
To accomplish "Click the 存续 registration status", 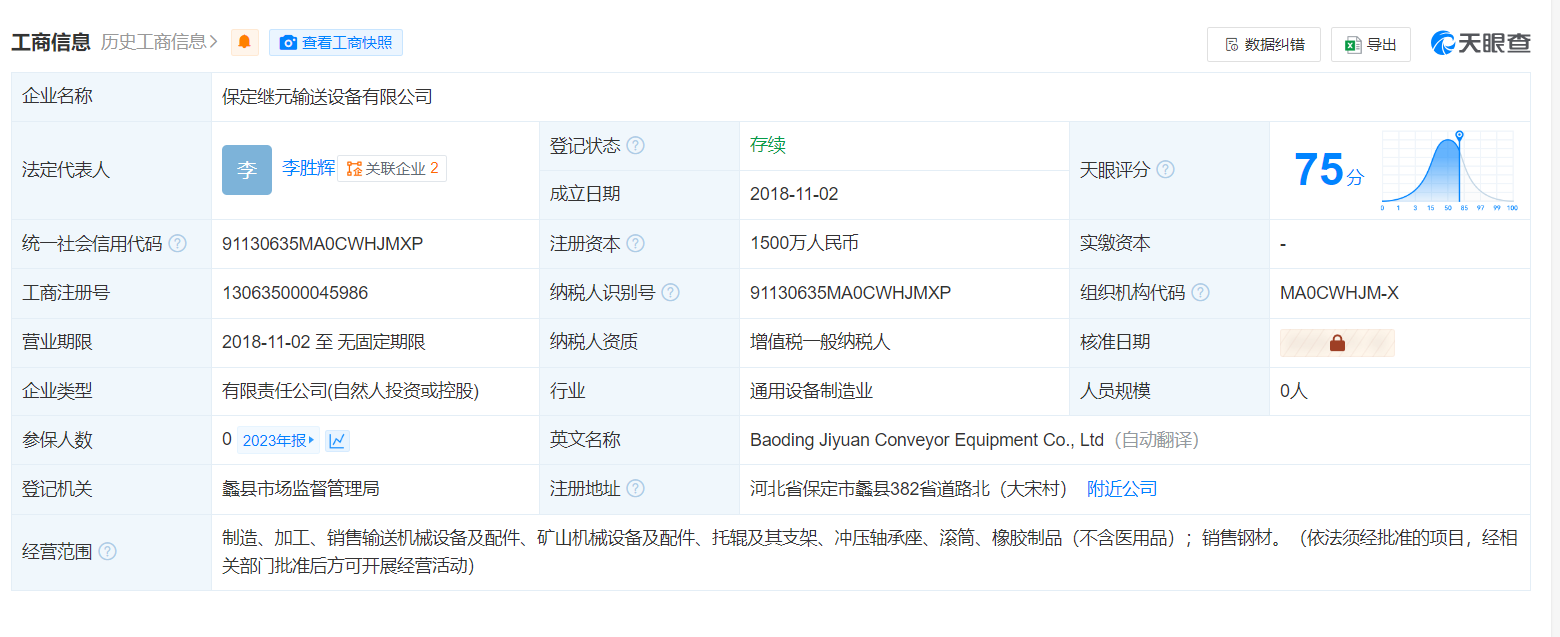I will pyautogui.click(x=768, y=145).
